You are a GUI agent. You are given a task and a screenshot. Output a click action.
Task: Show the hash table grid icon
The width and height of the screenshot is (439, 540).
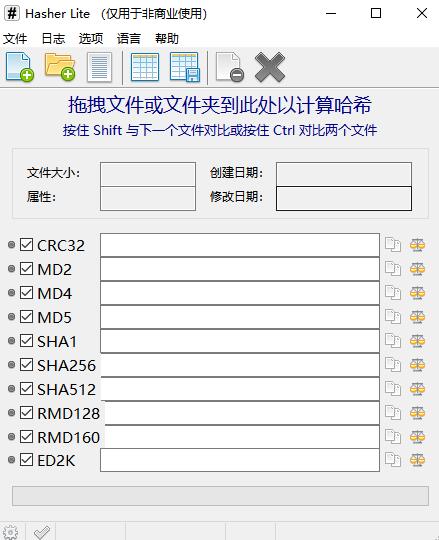[x=145, y=67]
